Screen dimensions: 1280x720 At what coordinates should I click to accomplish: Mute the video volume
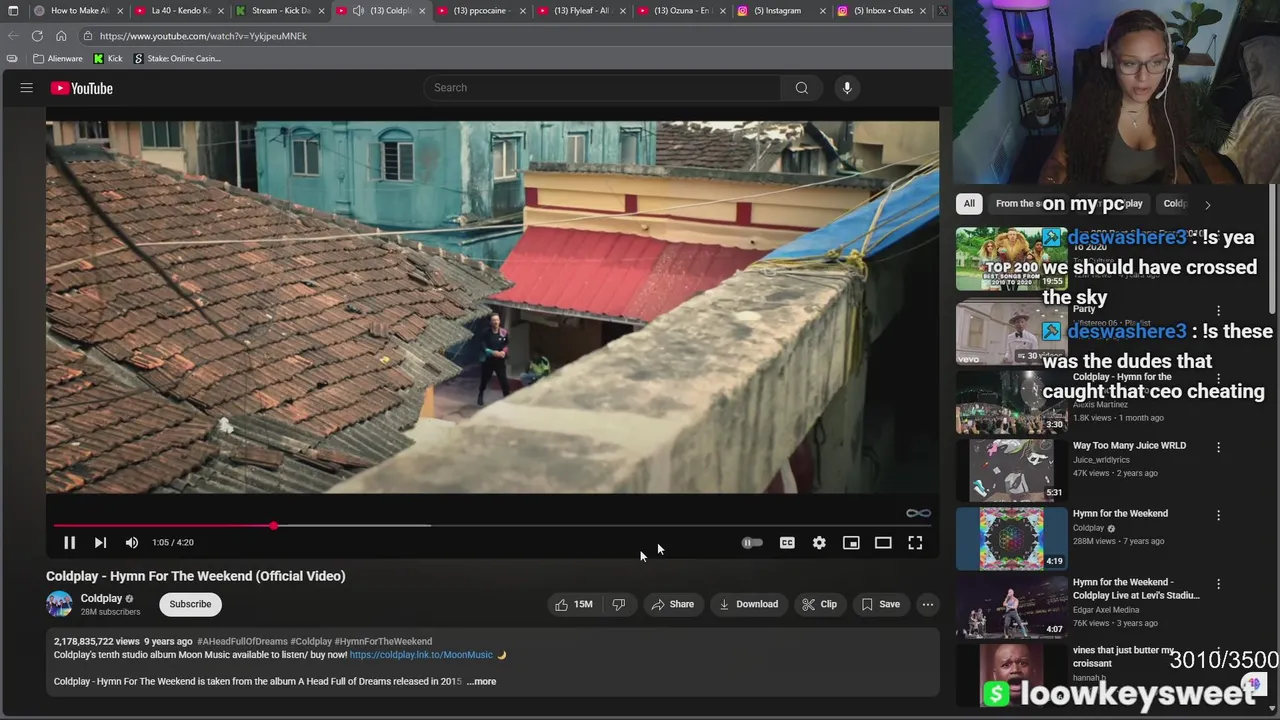point(132,542)
